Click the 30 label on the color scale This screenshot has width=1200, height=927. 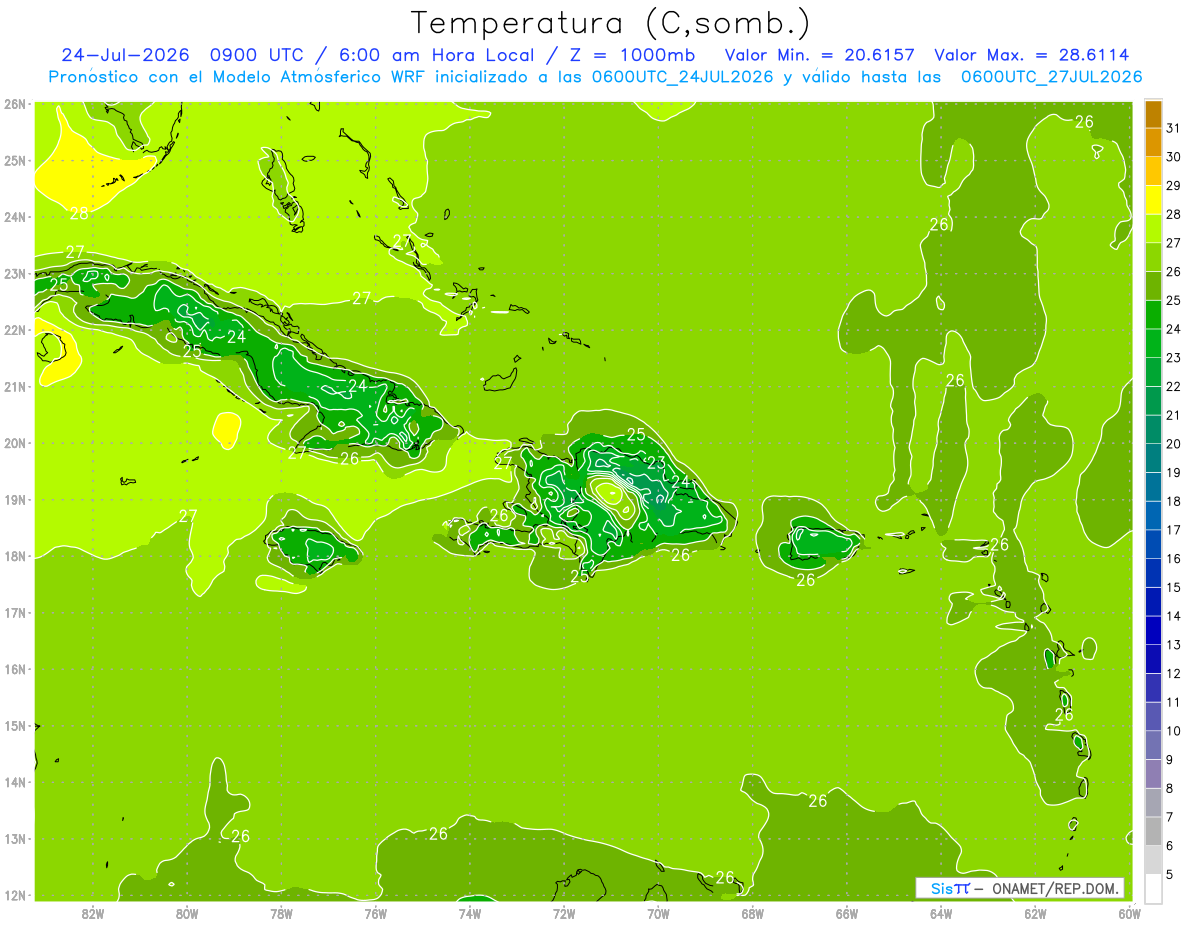click(x=1174, y=157)
